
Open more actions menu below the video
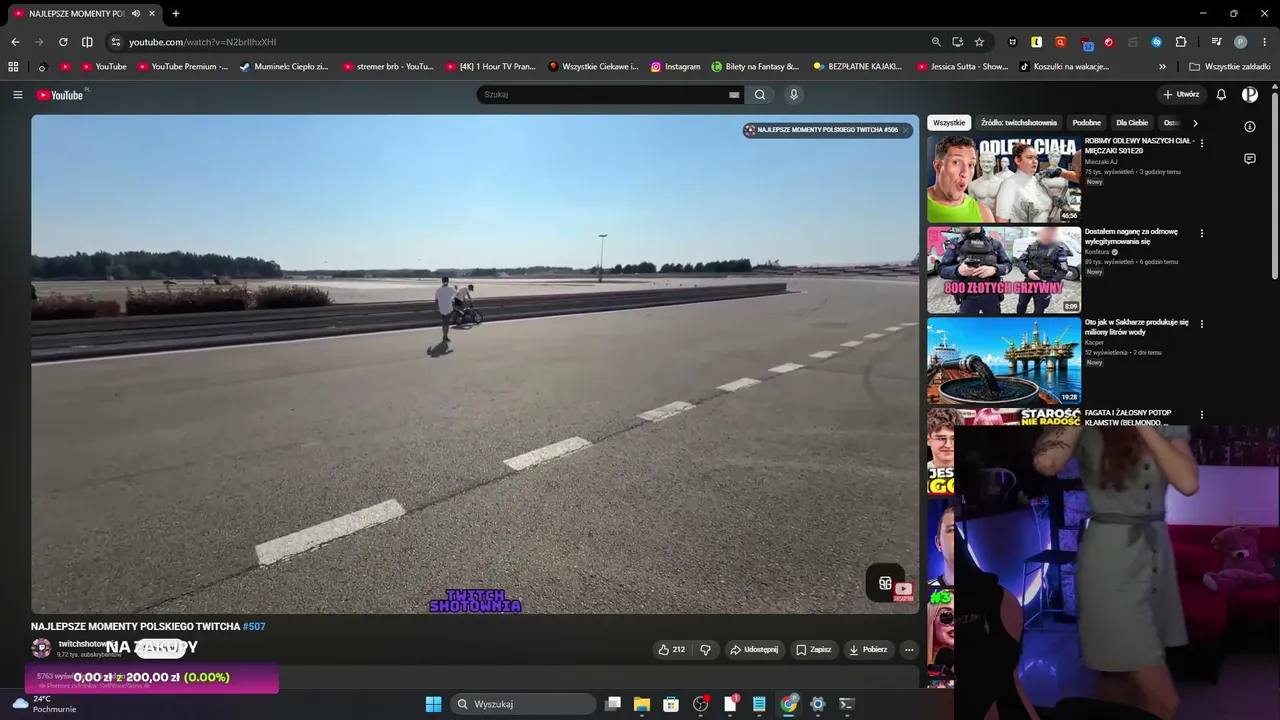(x=909, y=650)
